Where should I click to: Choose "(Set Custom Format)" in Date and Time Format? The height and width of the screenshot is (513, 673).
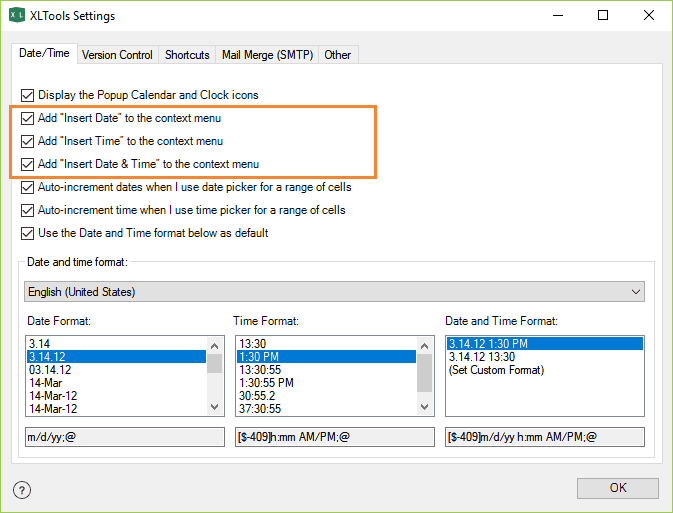click(x=545, y=370)
